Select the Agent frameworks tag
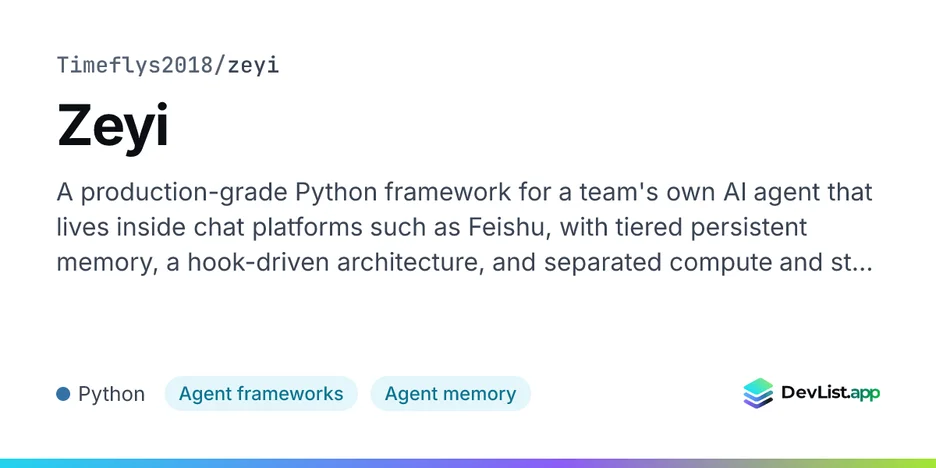The width and height of the screenshot is (936, 468). (x=261, y=394)
